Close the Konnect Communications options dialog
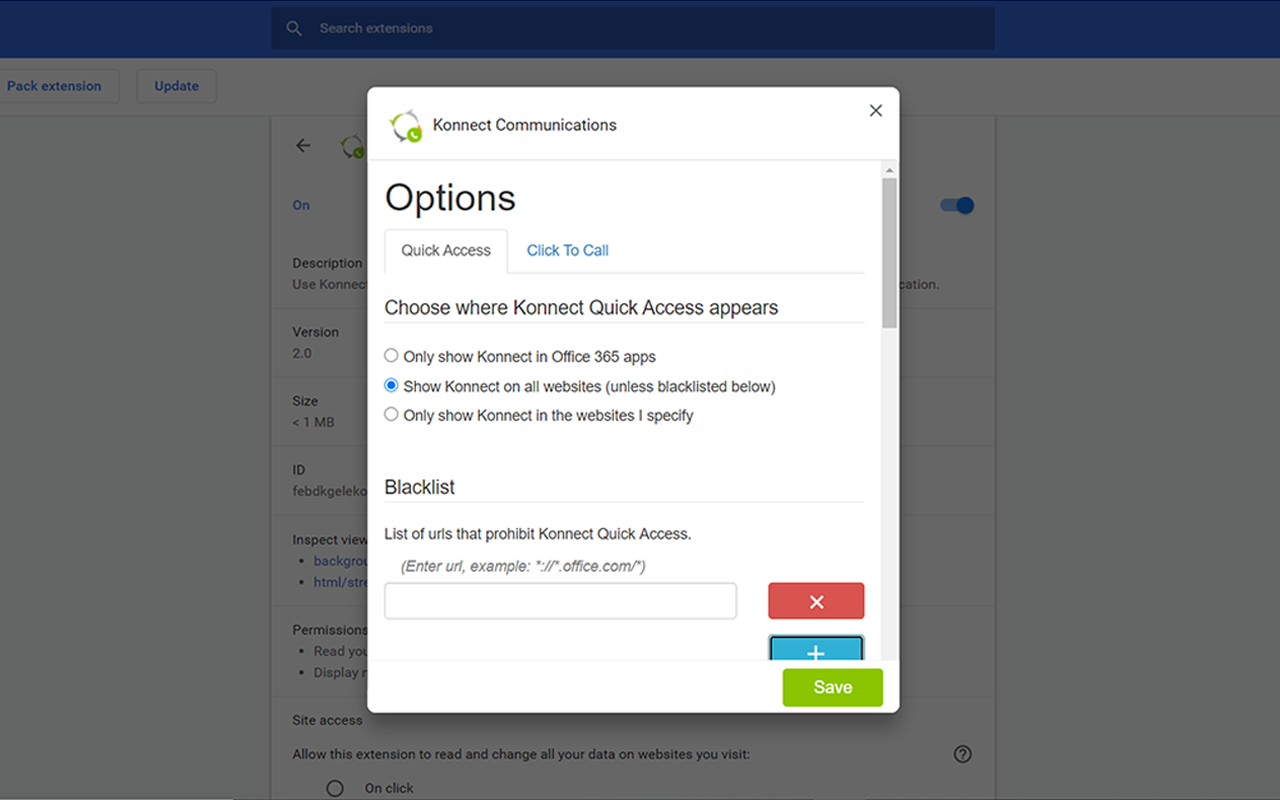 click(875, 111)
